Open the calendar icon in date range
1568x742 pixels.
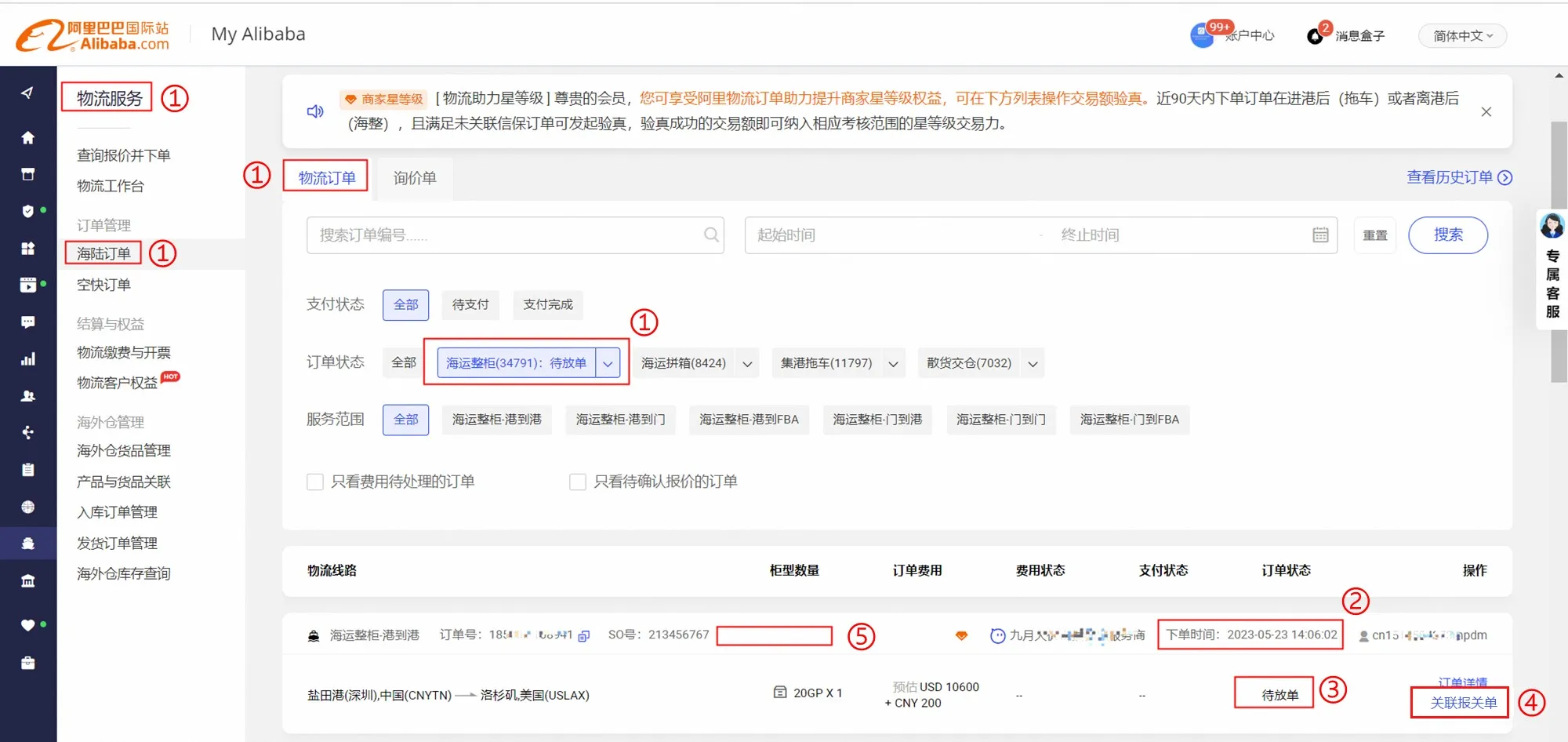[x=1320, y=235]
